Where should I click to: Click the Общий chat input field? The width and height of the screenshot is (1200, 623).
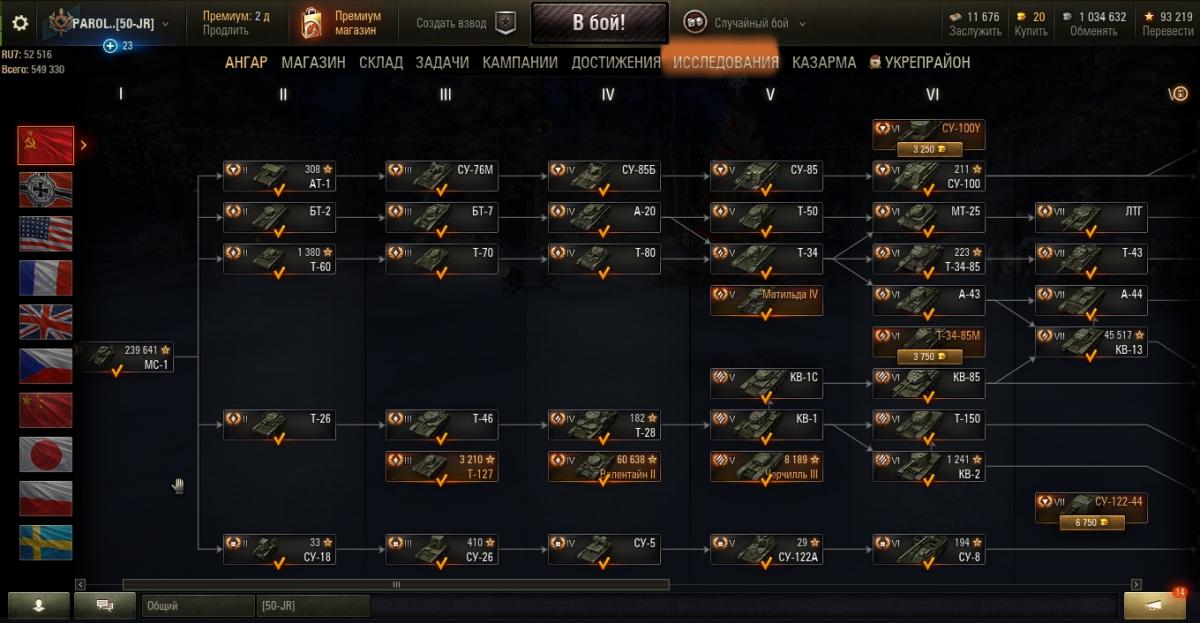coord(197,605)
